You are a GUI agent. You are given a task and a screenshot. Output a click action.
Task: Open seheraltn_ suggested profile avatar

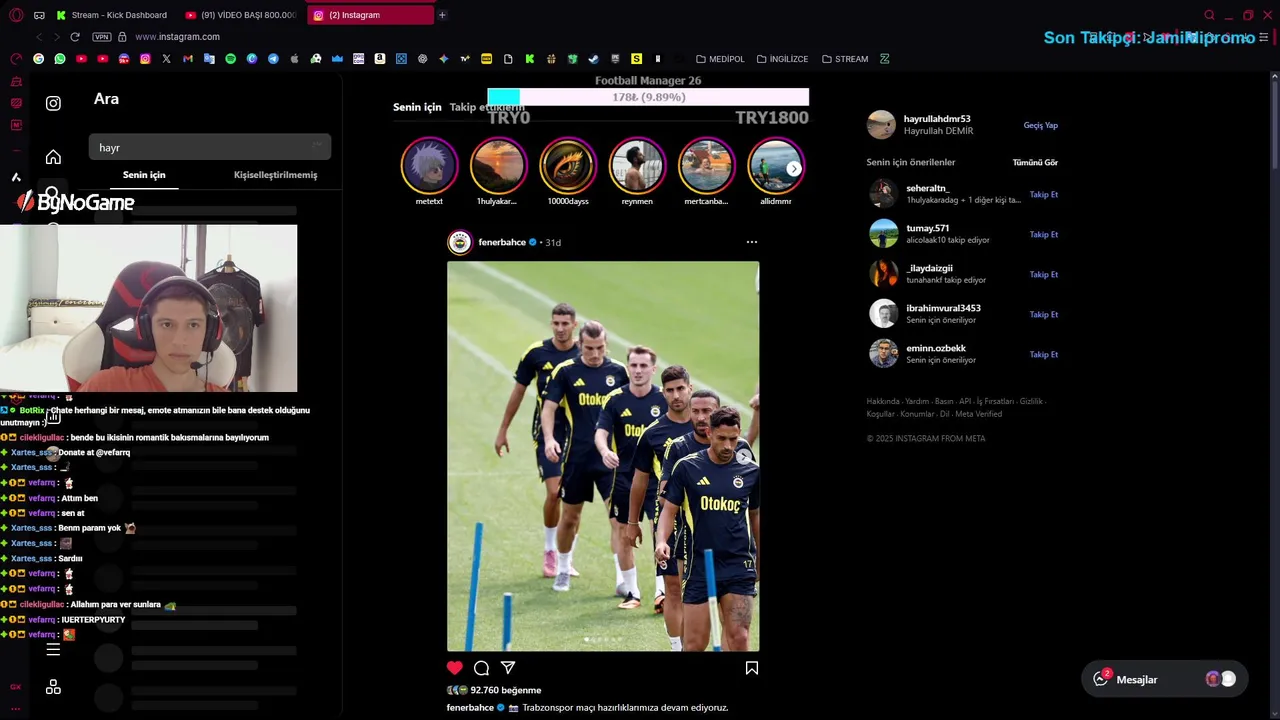[883, 194]
